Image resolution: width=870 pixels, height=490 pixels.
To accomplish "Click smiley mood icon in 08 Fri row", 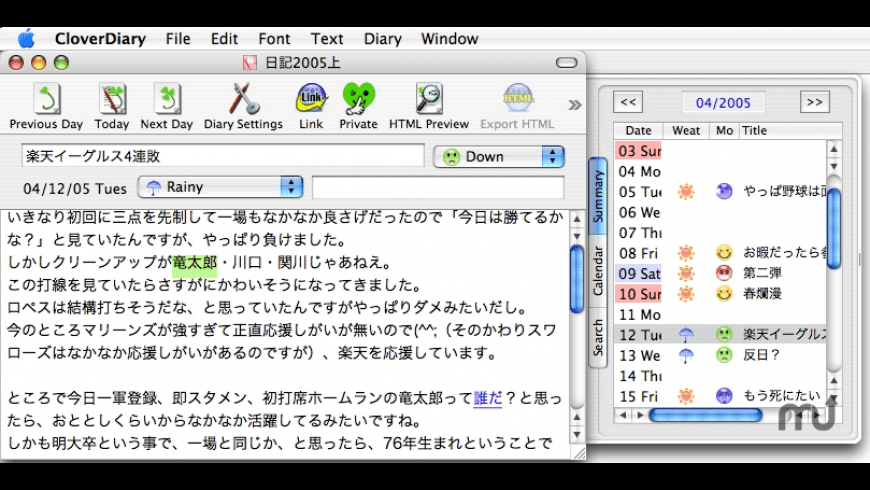I will coord(724,253).
